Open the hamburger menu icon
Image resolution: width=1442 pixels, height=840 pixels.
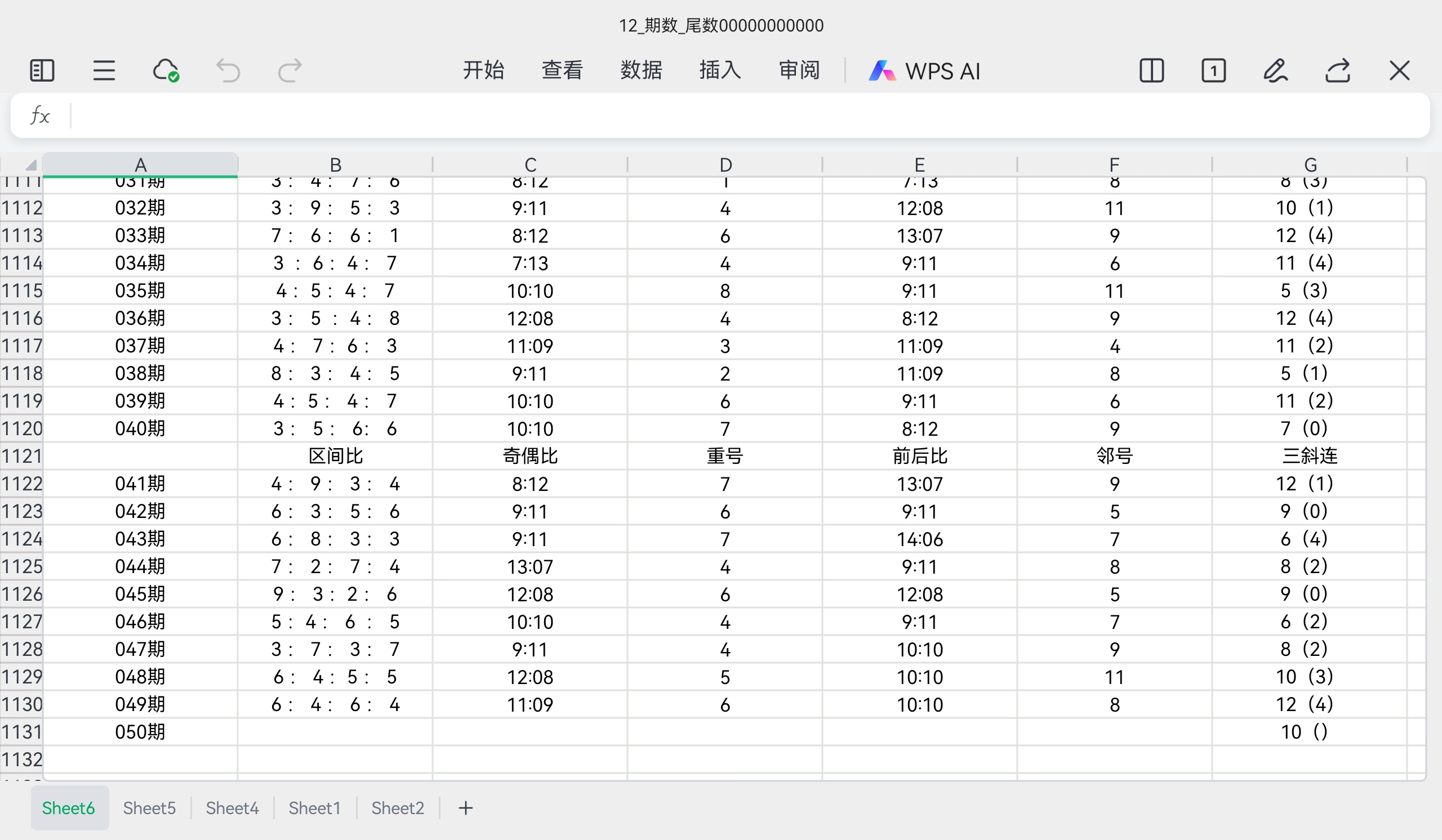[x=104, y=71]
